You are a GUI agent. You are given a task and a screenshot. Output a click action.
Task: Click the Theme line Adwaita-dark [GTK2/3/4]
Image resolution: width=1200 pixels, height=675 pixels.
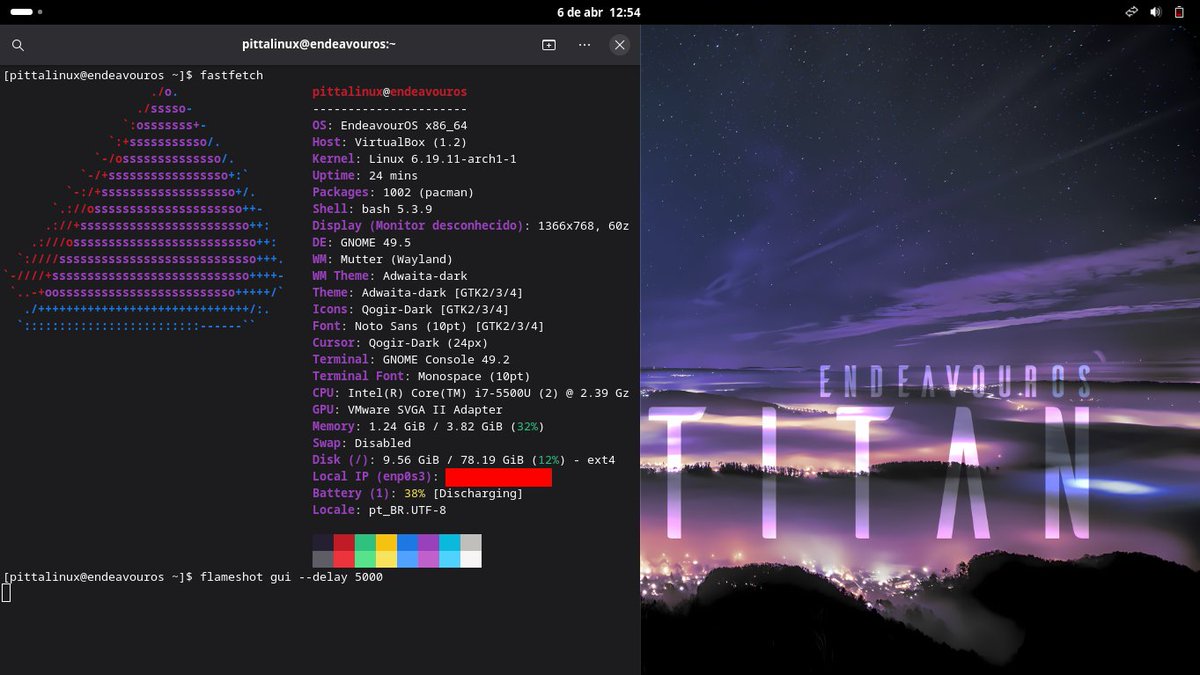click(x=418, y=292)
